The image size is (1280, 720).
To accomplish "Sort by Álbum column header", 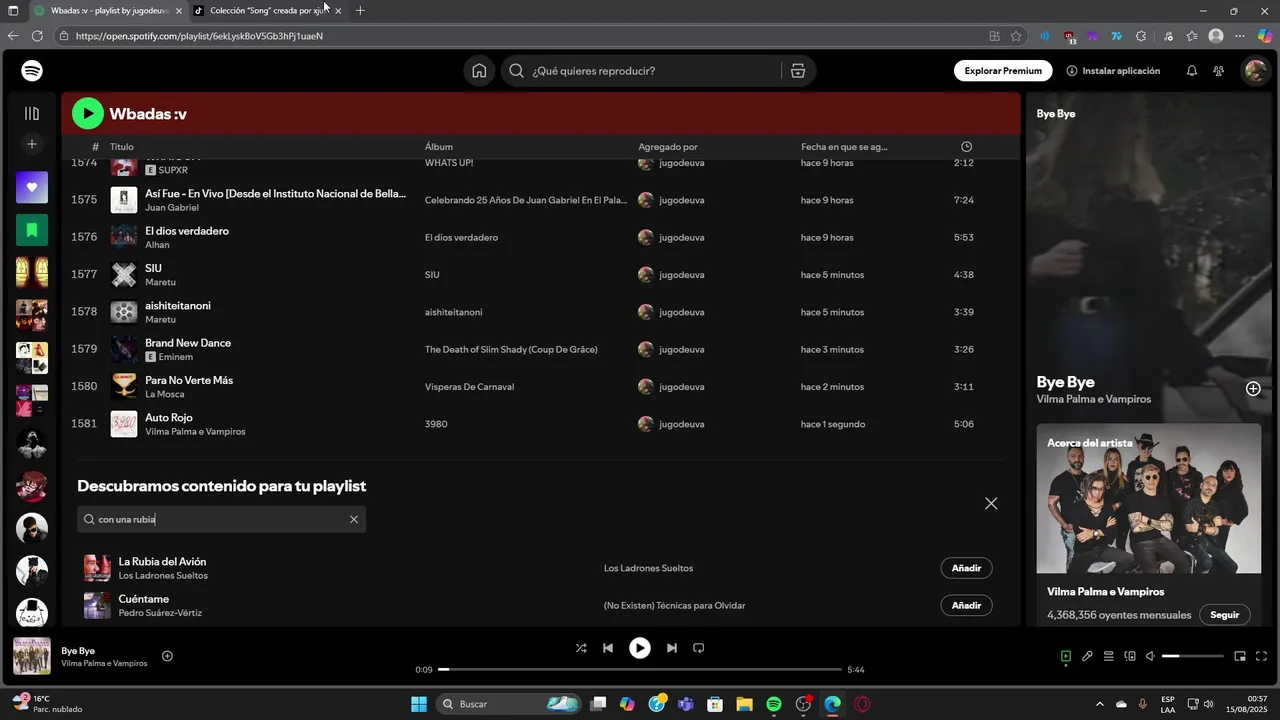I will click(x=439, y=147).
